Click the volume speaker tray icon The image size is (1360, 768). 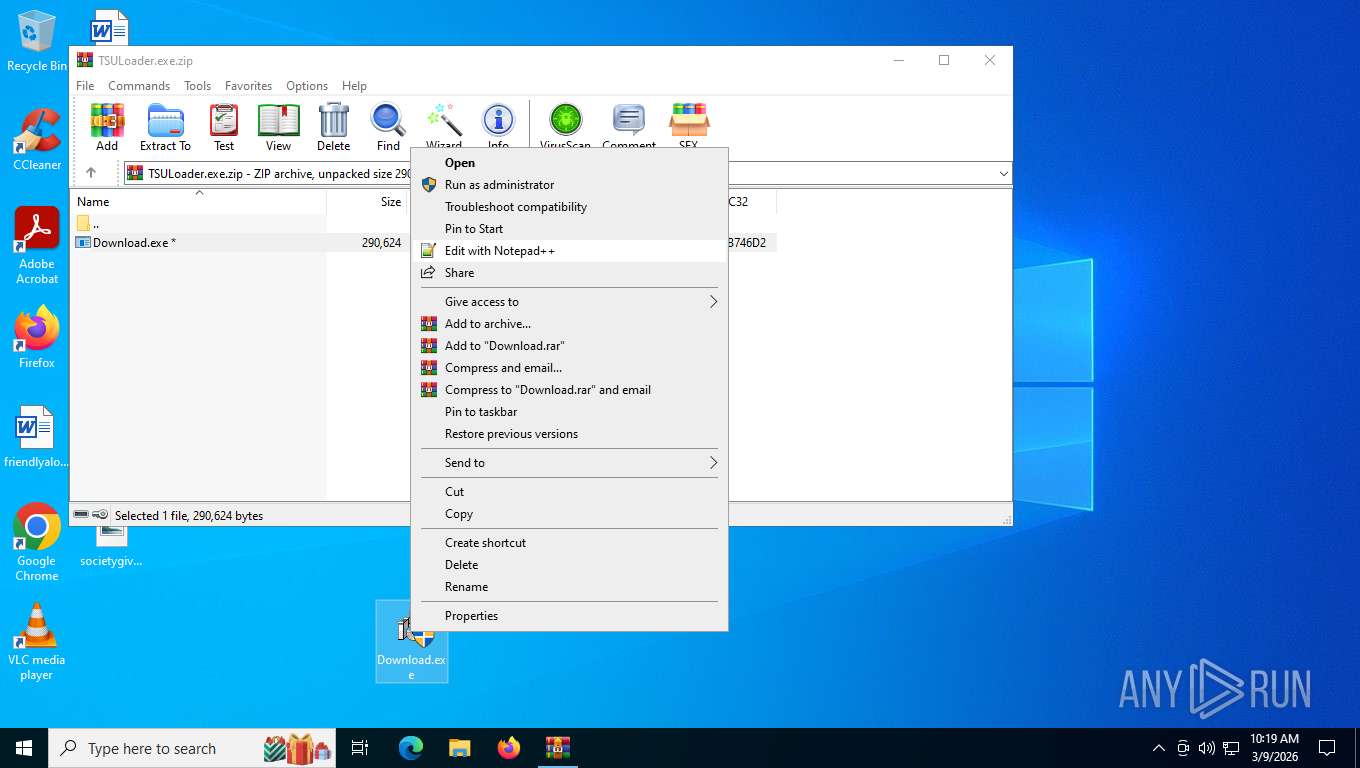pyautogui.click(x=1206, y=748)
